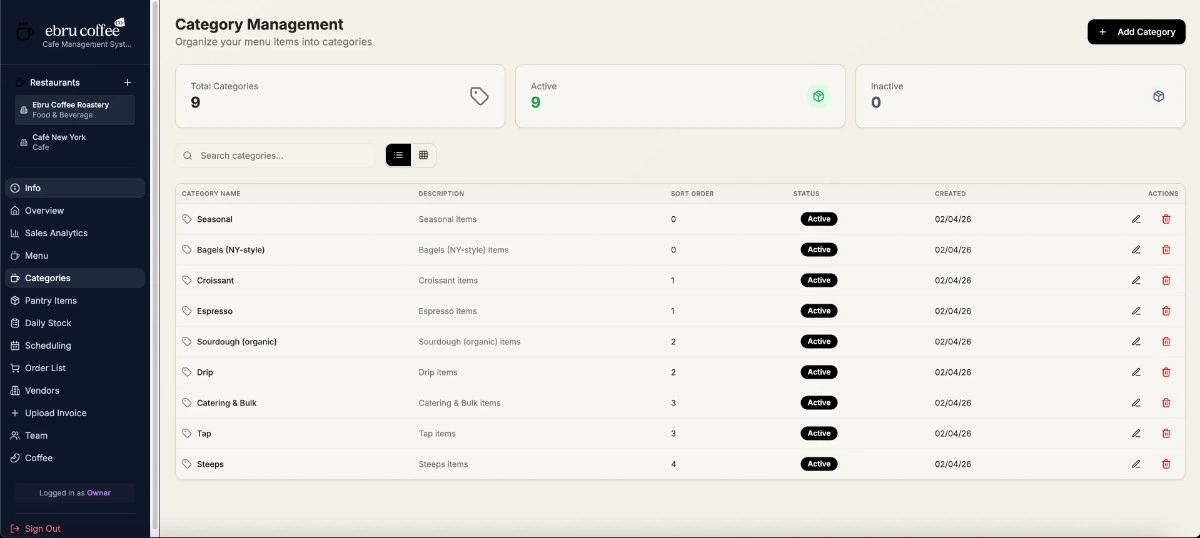Click the pencil edit icon for Seasonal
This screenshot has width=1200, height=538.
pyautogui.click(x=1136, y=219)
